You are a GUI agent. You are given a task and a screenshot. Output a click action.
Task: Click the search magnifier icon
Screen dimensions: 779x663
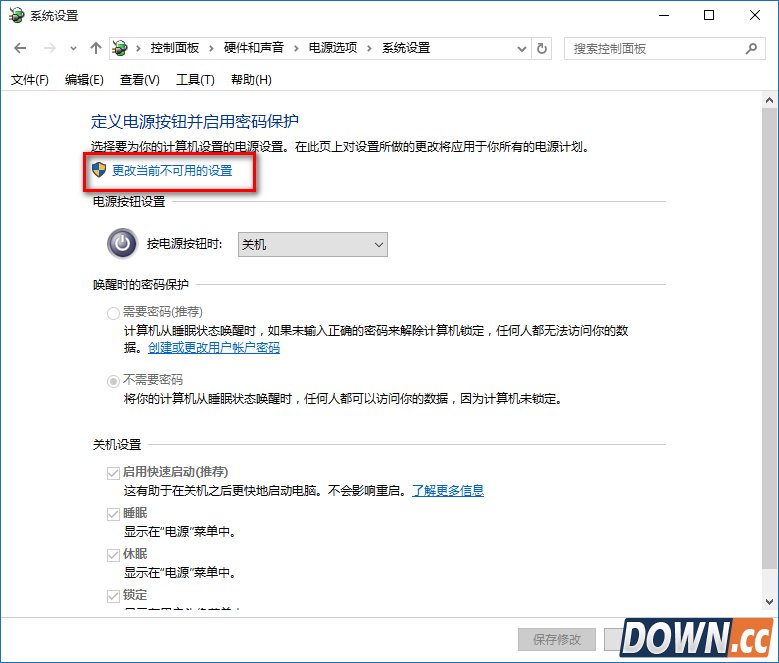click(x=751, y=49)
